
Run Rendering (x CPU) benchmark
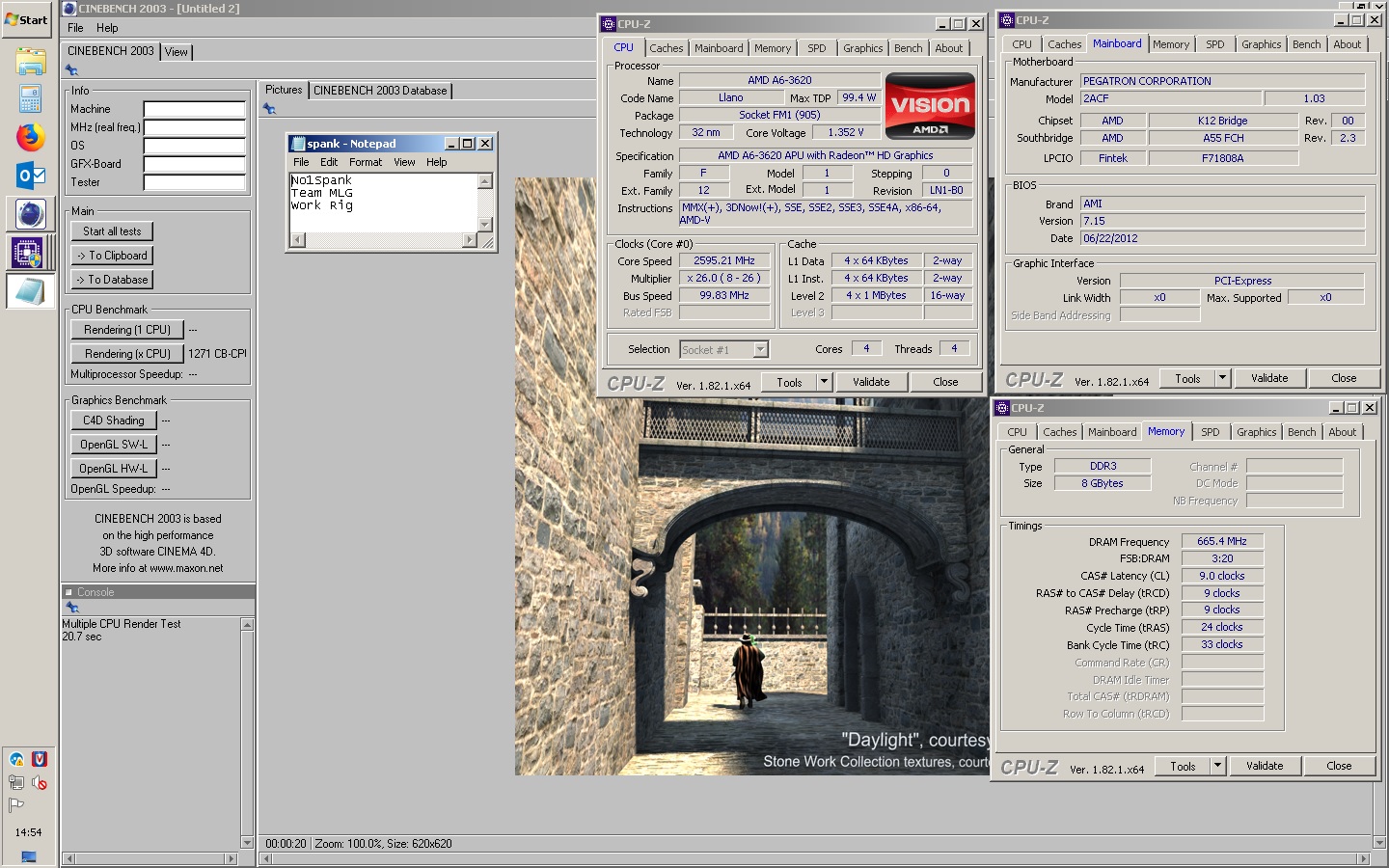tap(127, 354)
